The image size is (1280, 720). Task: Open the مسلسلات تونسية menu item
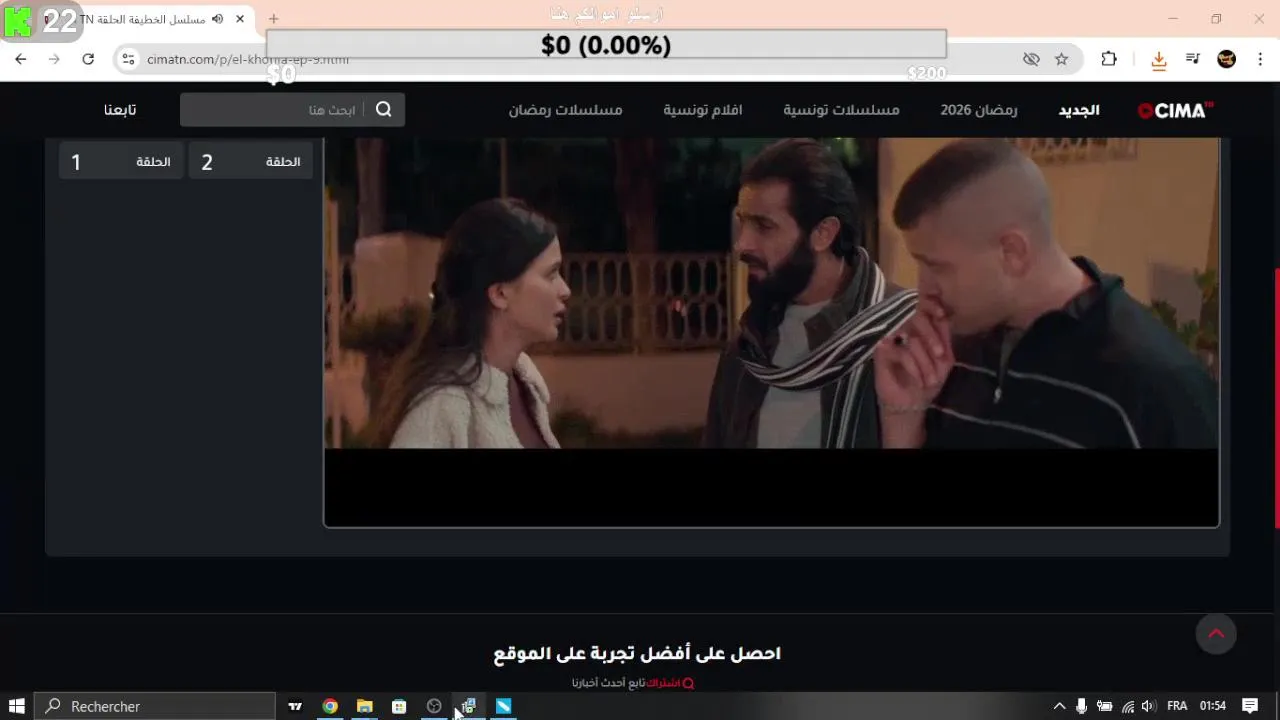point(841,110)
